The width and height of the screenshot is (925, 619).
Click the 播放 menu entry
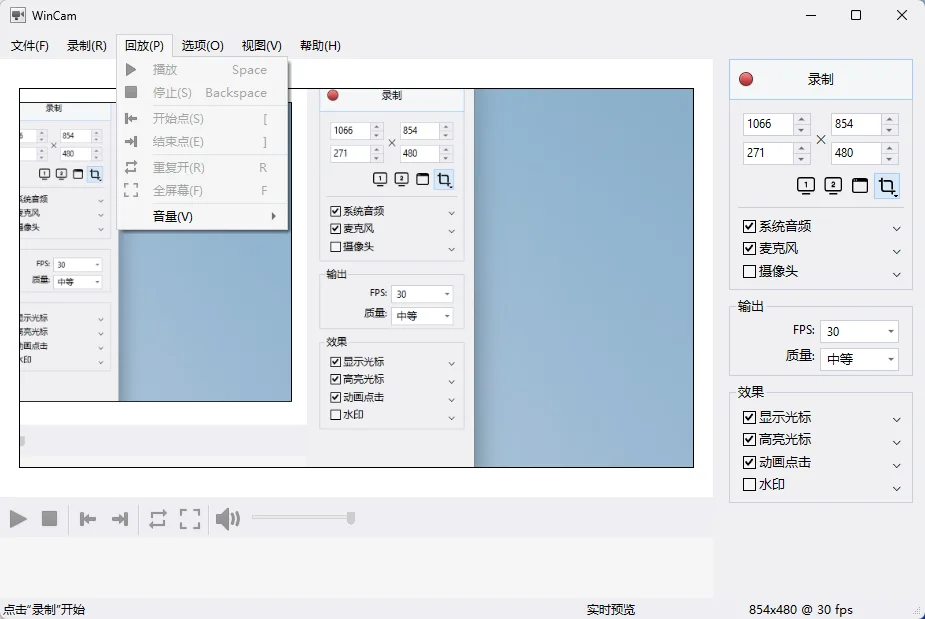coord(202,70)
